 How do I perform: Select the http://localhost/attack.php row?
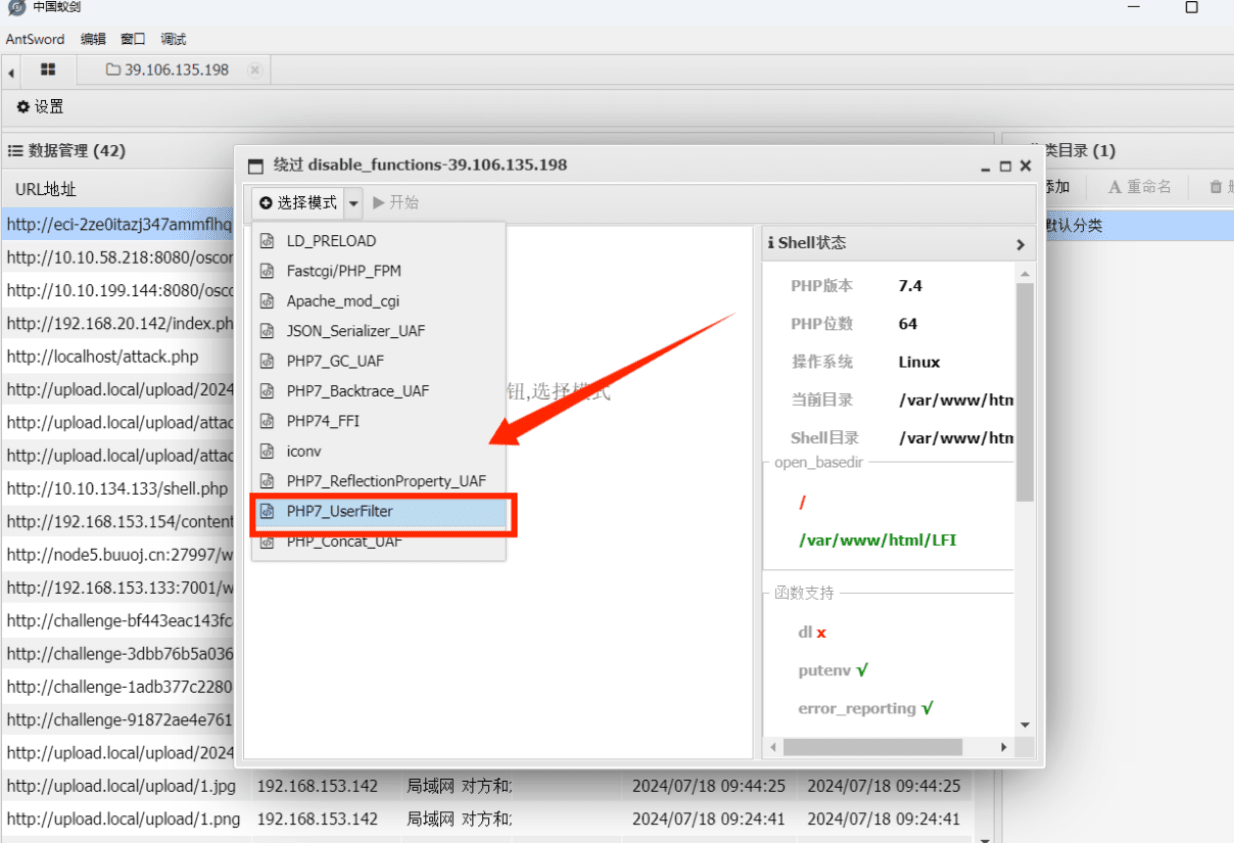[x=118, y=356]
